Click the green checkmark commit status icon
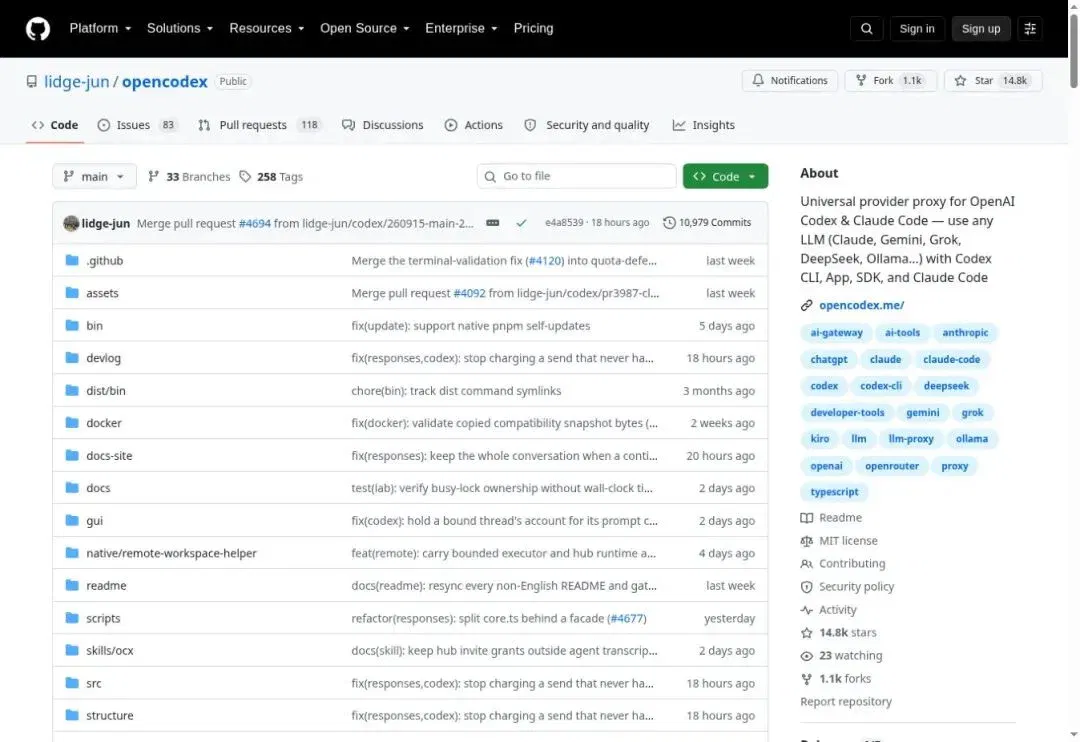Screen dimensions: 1080x742 pyautogui.click(x=521, y=223)
